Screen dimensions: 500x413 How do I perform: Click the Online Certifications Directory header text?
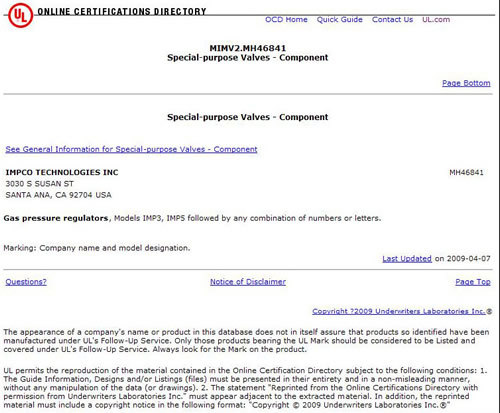[x=122, y=12]
